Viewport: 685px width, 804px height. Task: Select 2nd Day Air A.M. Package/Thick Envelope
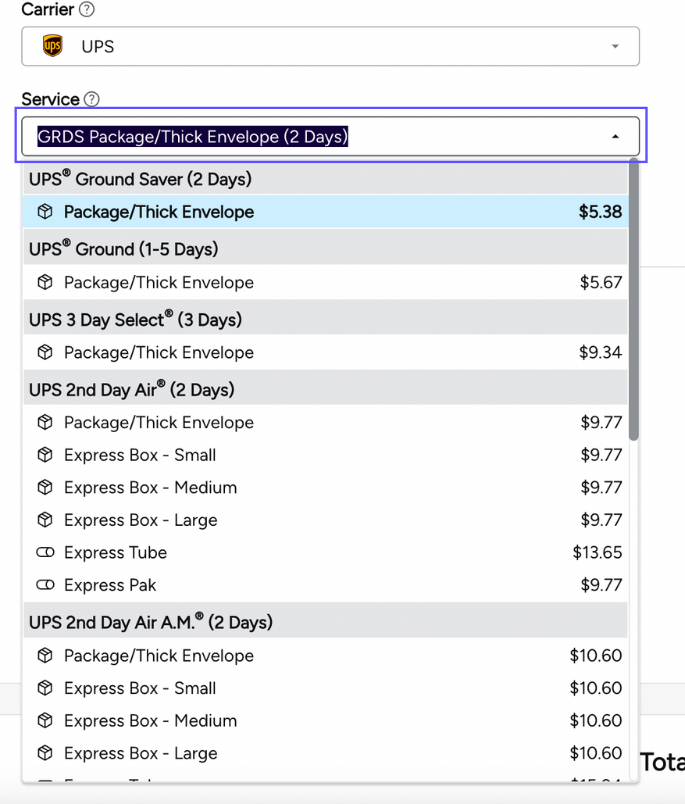(158, 656)
